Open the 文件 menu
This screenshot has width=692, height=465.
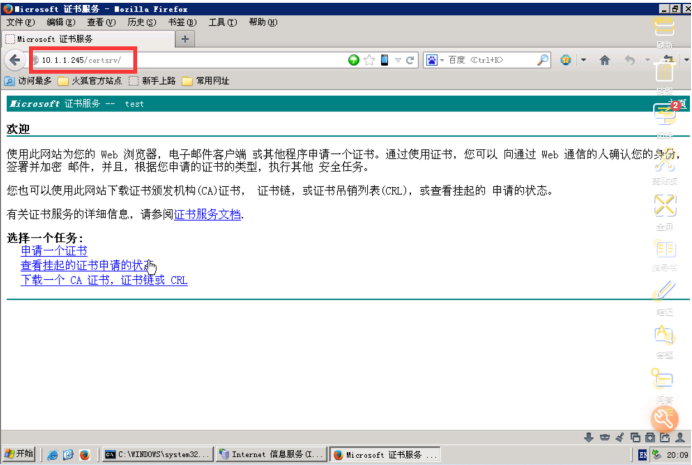point(20,22)
